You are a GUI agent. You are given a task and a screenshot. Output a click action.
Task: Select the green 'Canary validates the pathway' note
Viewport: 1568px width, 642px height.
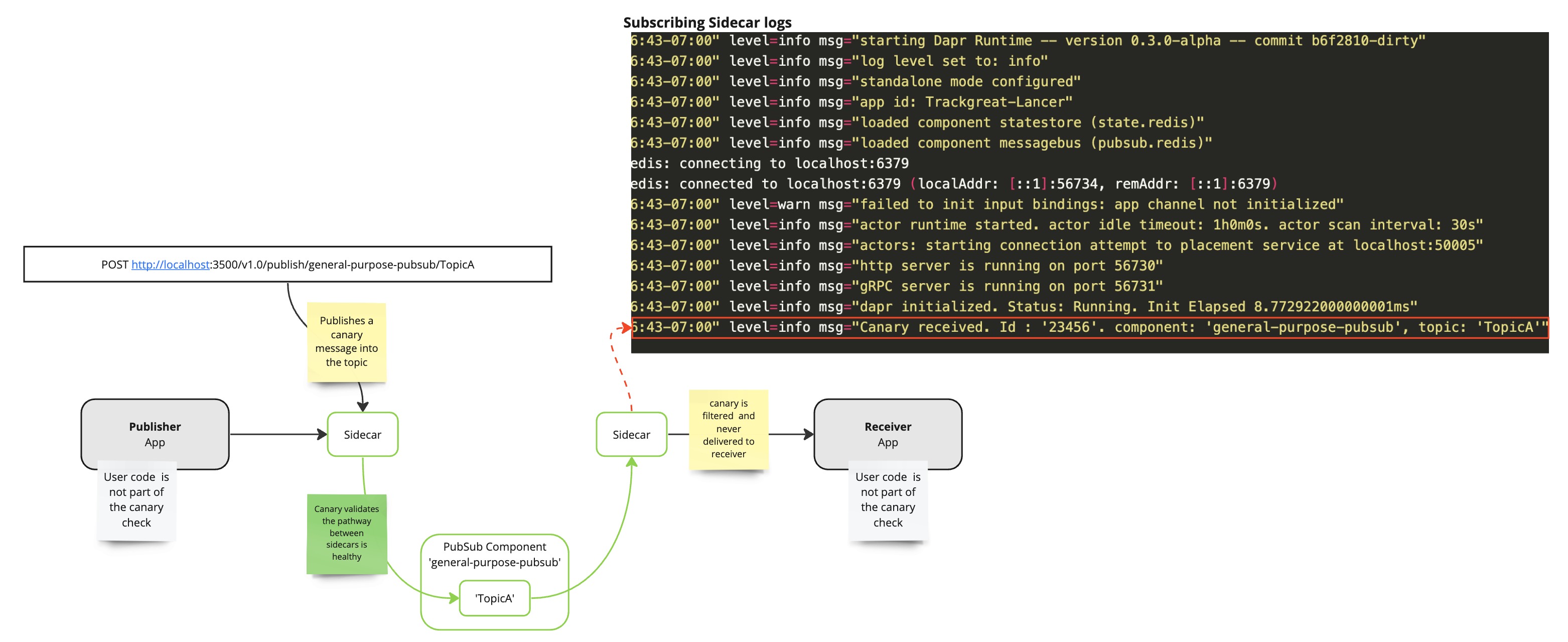(x=346, y=533)
